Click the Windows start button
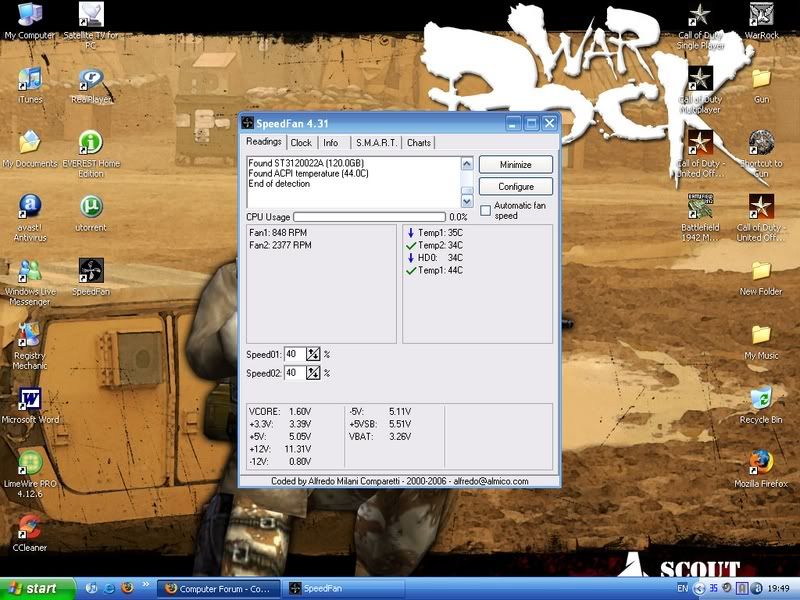Image resolution: width=800 pixels, height=600 pixels. pos(37,588)
